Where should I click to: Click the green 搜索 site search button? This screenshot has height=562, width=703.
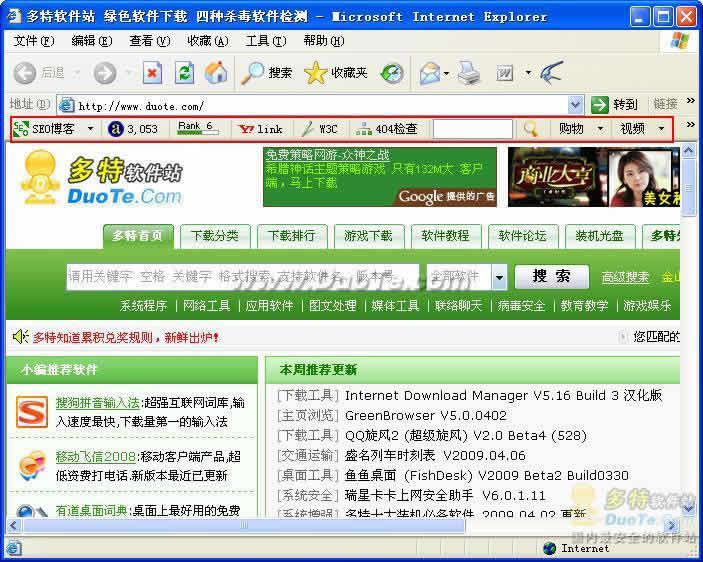(551, 277)
